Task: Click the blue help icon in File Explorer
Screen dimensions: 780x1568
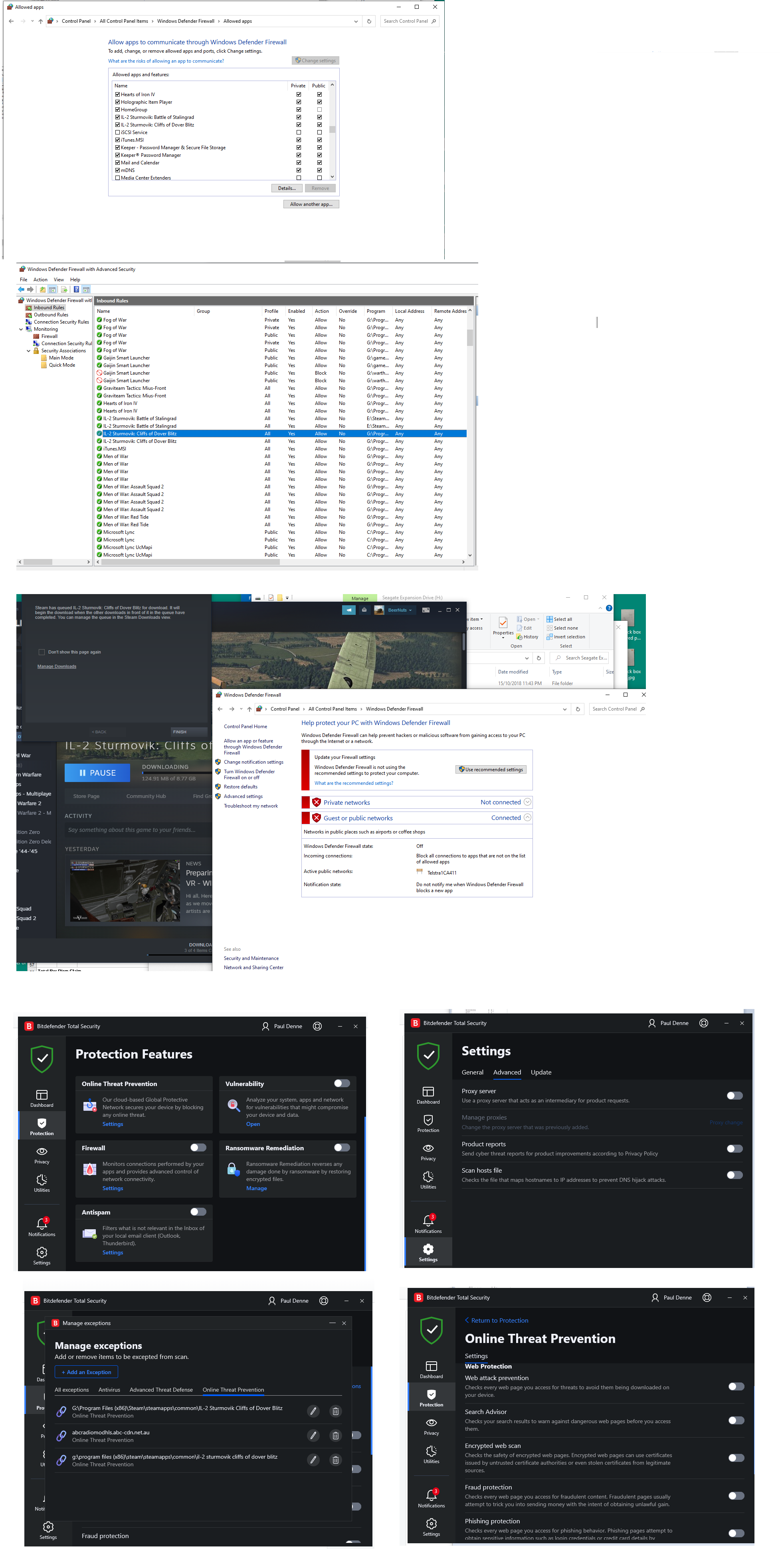Action: (609, 608)
